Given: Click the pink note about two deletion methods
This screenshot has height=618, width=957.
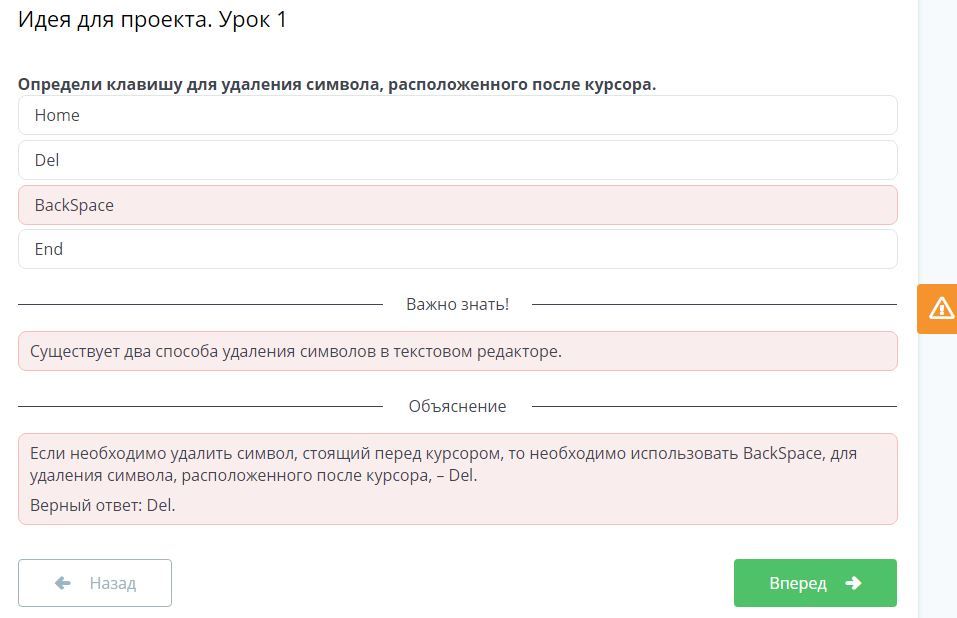Looking at the screenshot, I should point(457,351).
